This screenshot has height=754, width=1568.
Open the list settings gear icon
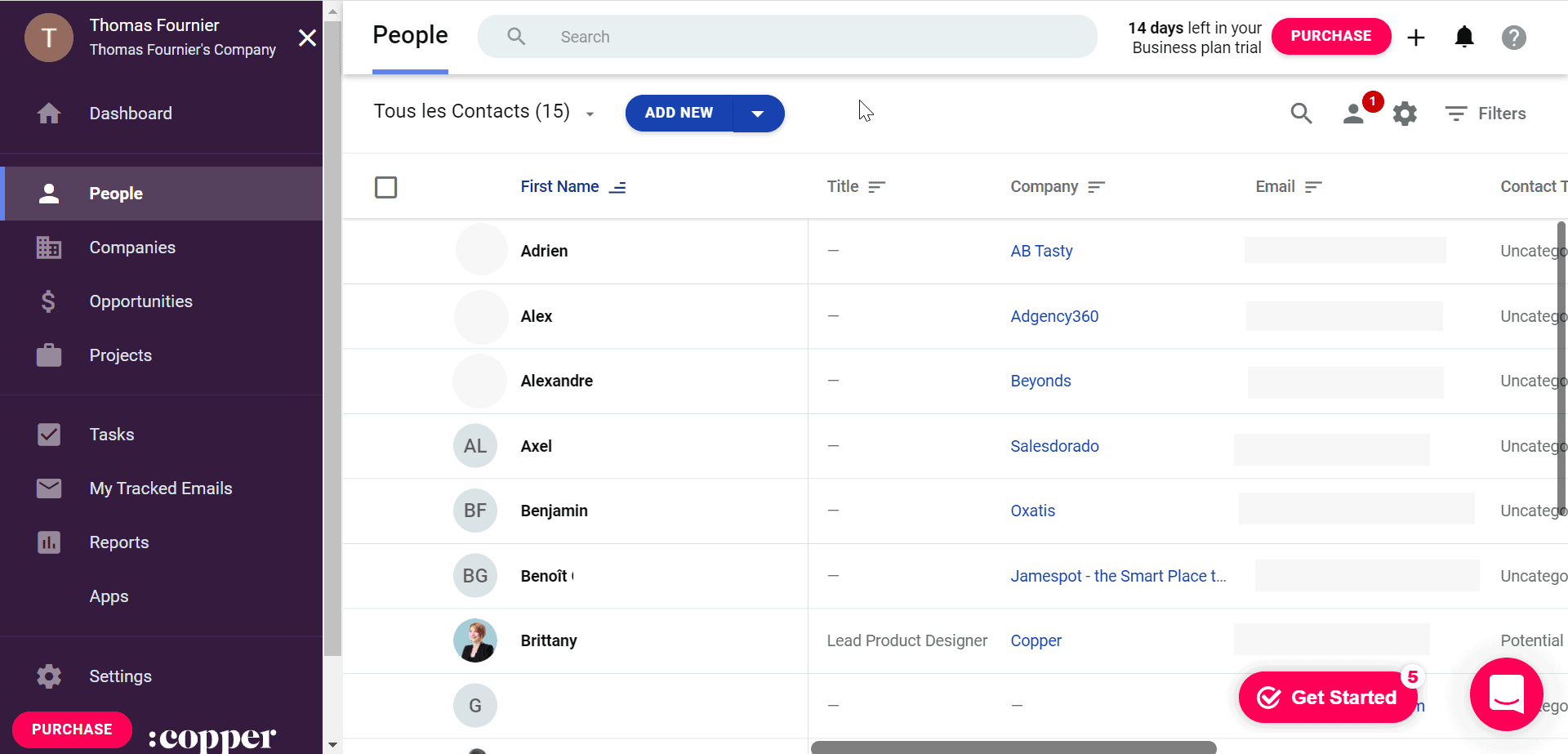point(1405,114)
